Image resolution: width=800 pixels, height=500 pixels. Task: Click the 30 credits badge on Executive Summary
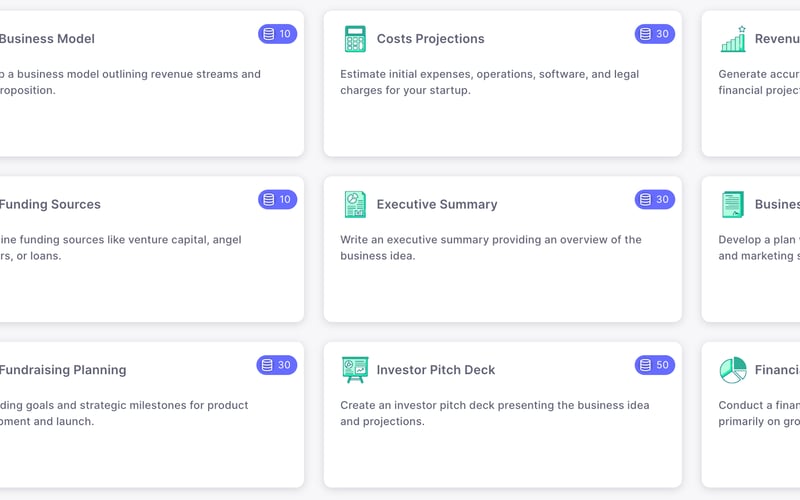click(655, 200)
